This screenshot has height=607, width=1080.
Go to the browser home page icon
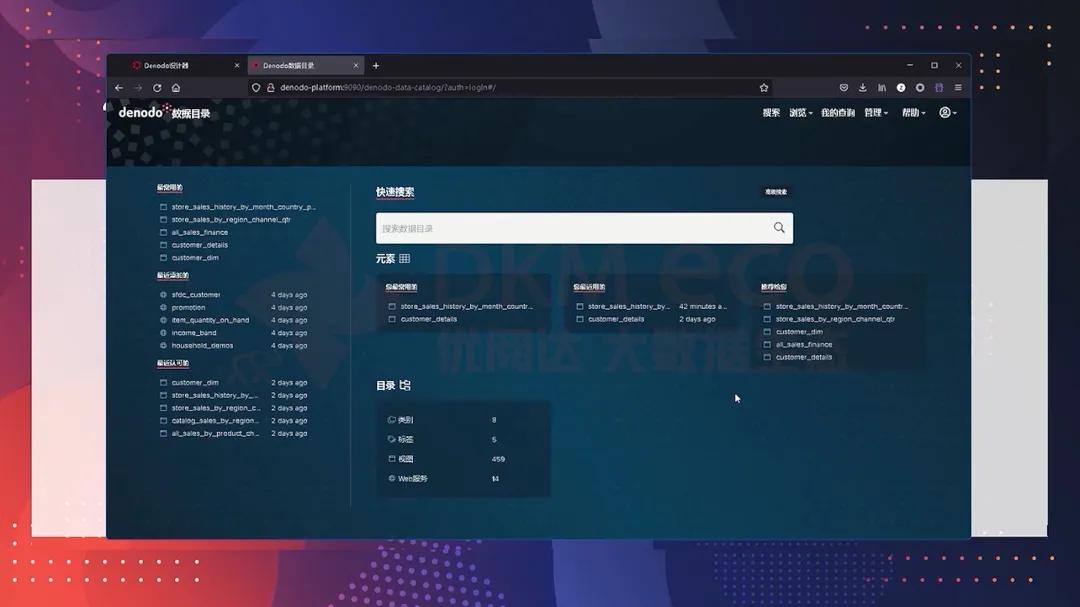pyautogui.click(x=176, y=88)
